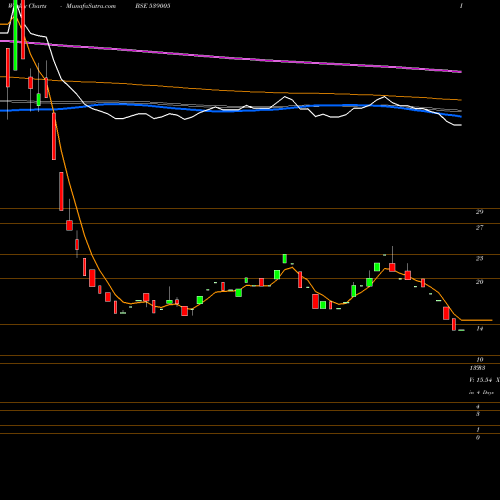The width and height of the screenshot is (500, 500).
Task: Select the 0 axis label
Action: [x=478, y=438]
